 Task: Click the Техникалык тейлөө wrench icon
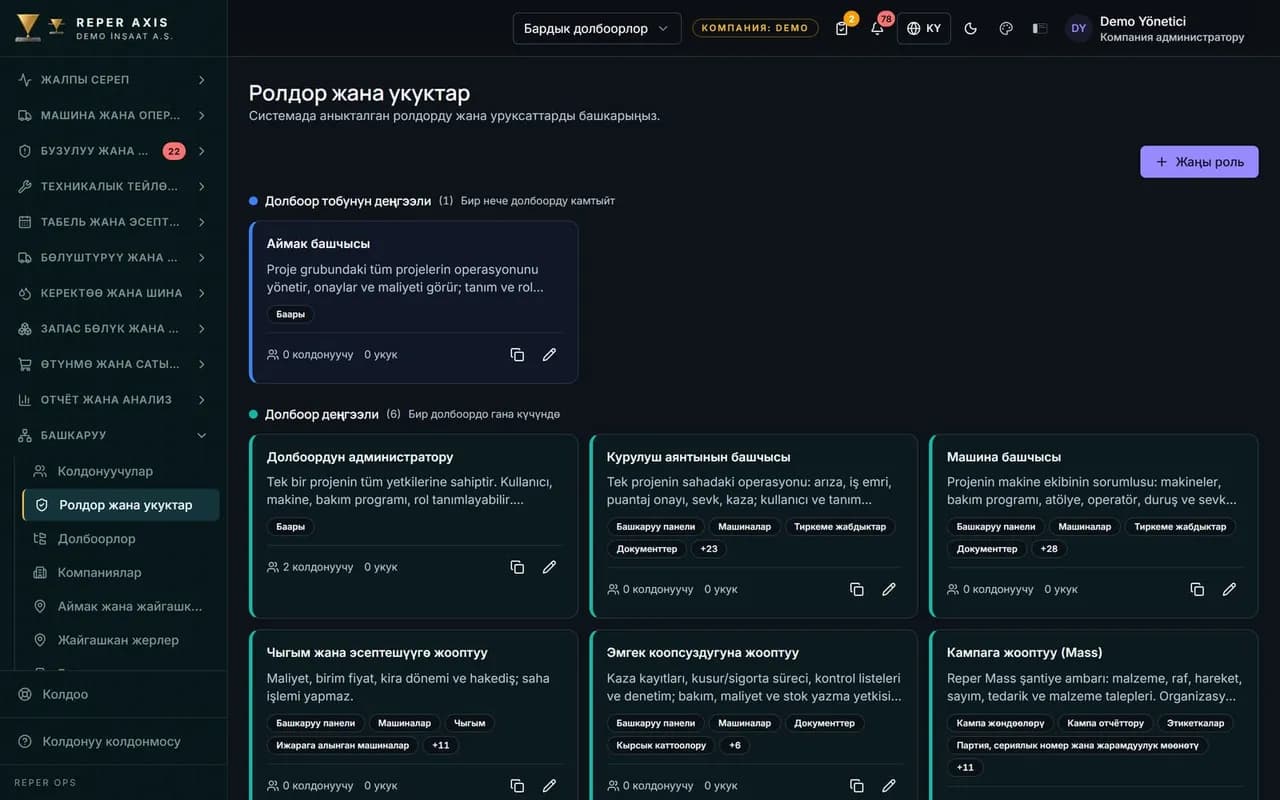[x=25, y=186]
